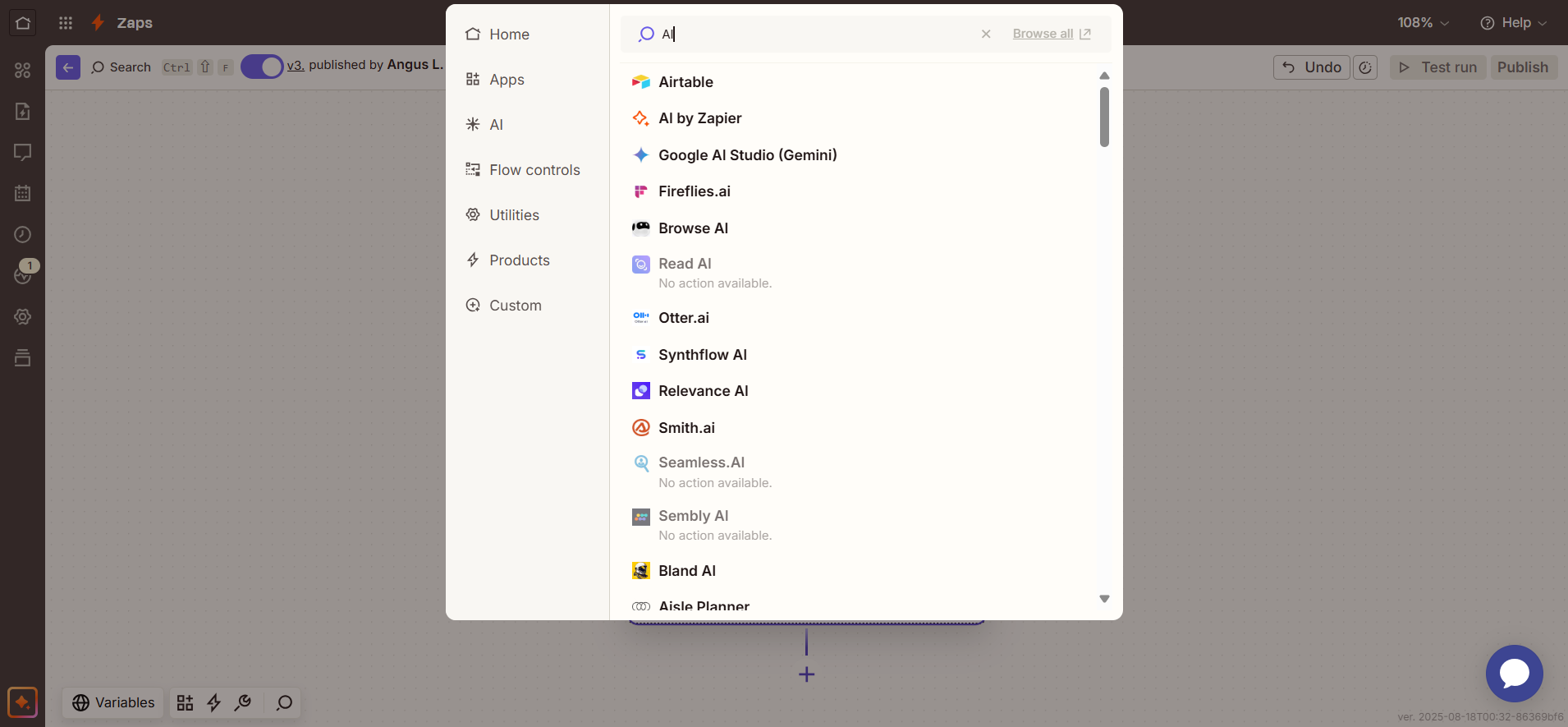The image size is (1568, 727).
Task: Open the apps grid launcher icon
Action: click(x=66, y=23)
